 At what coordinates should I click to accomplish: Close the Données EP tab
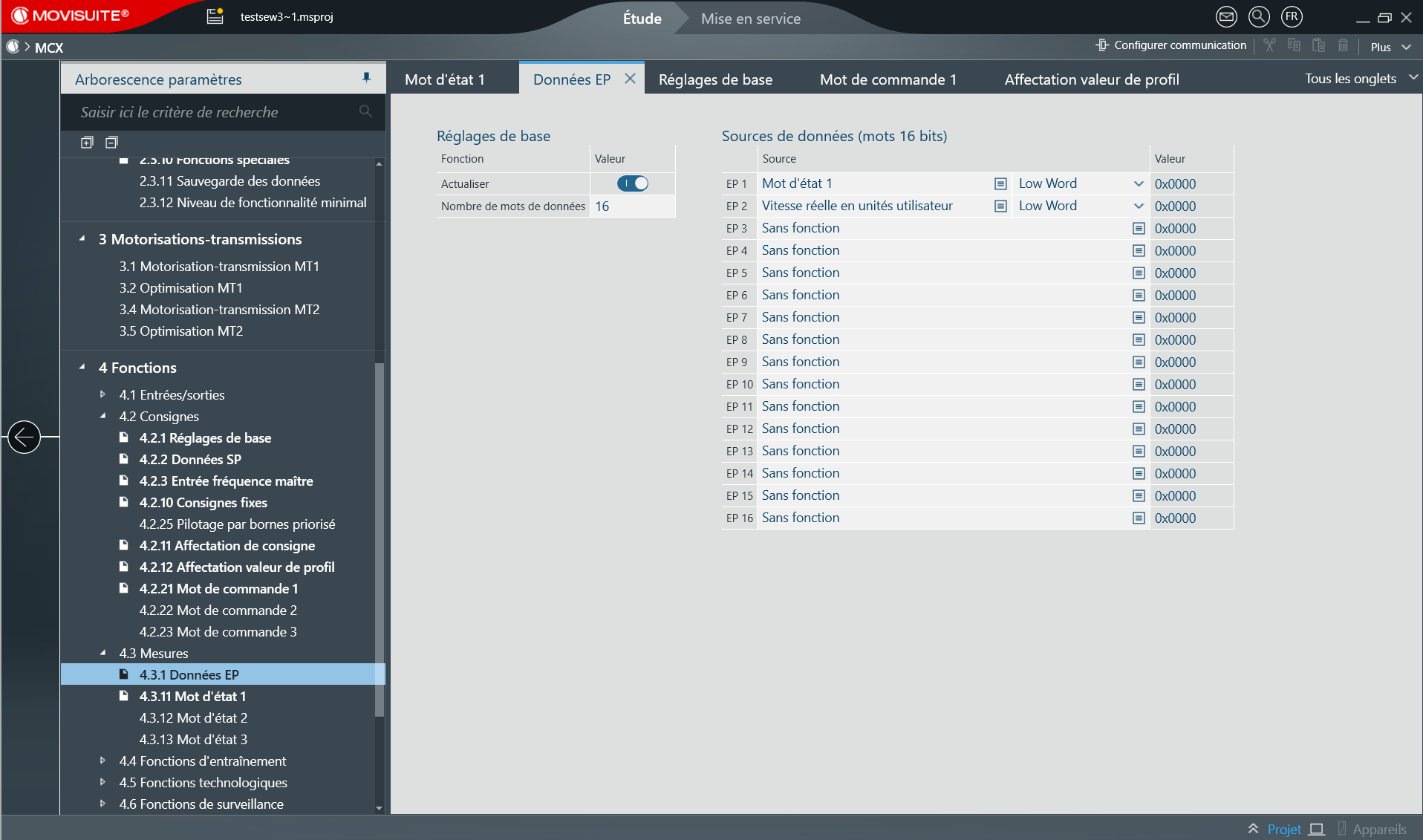[630, 79]
